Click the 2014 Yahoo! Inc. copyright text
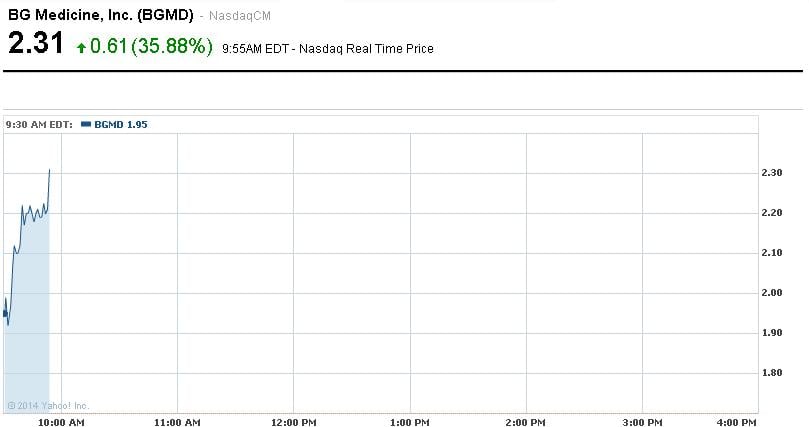The width and height of the screenshot is (809, 427). pos(48,405)
